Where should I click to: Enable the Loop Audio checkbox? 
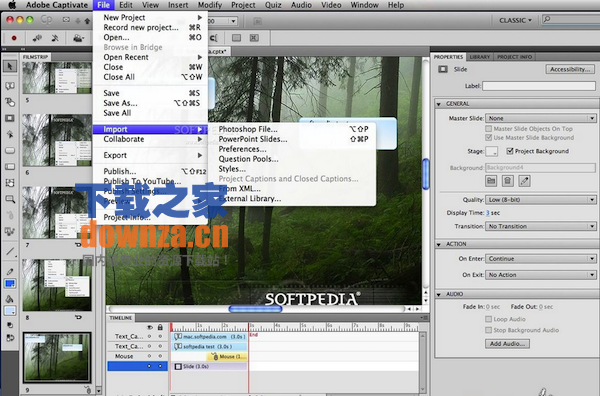pyautogui.click(x=488, y=319)
